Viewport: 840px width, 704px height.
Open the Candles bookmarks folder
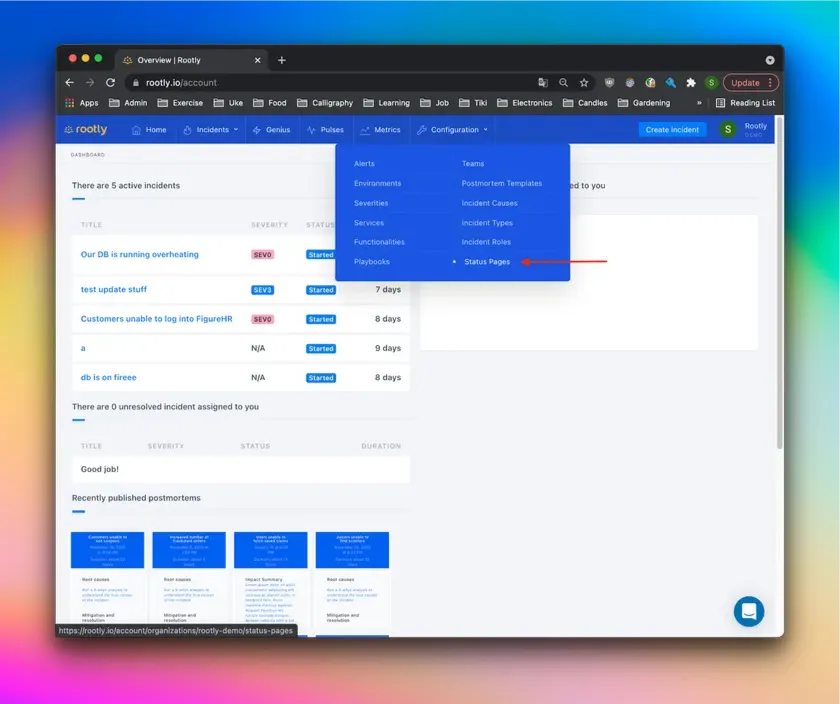[x=585, y=103]
